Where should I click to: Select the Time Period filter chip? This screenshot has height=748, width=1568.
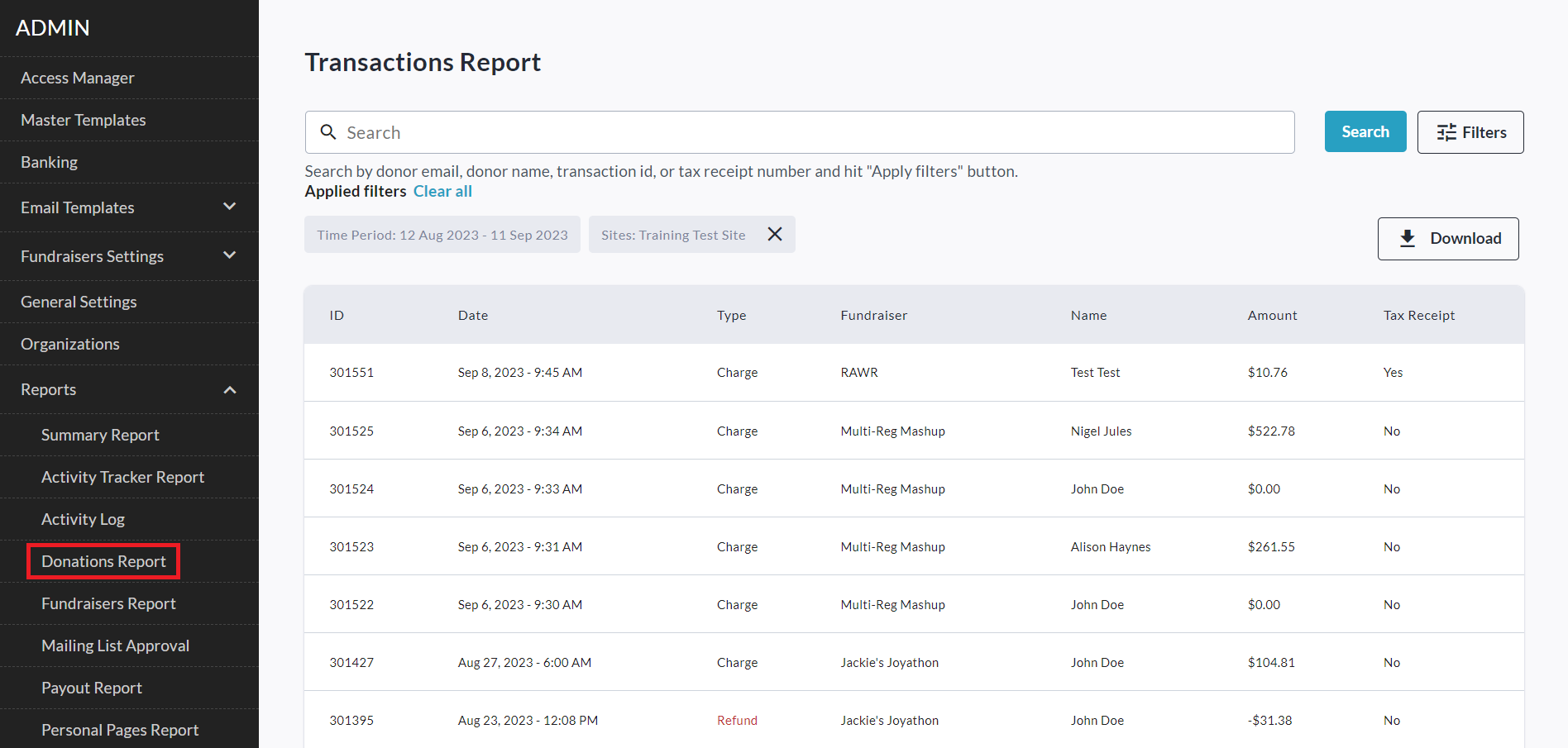click(x=442, y=235)
